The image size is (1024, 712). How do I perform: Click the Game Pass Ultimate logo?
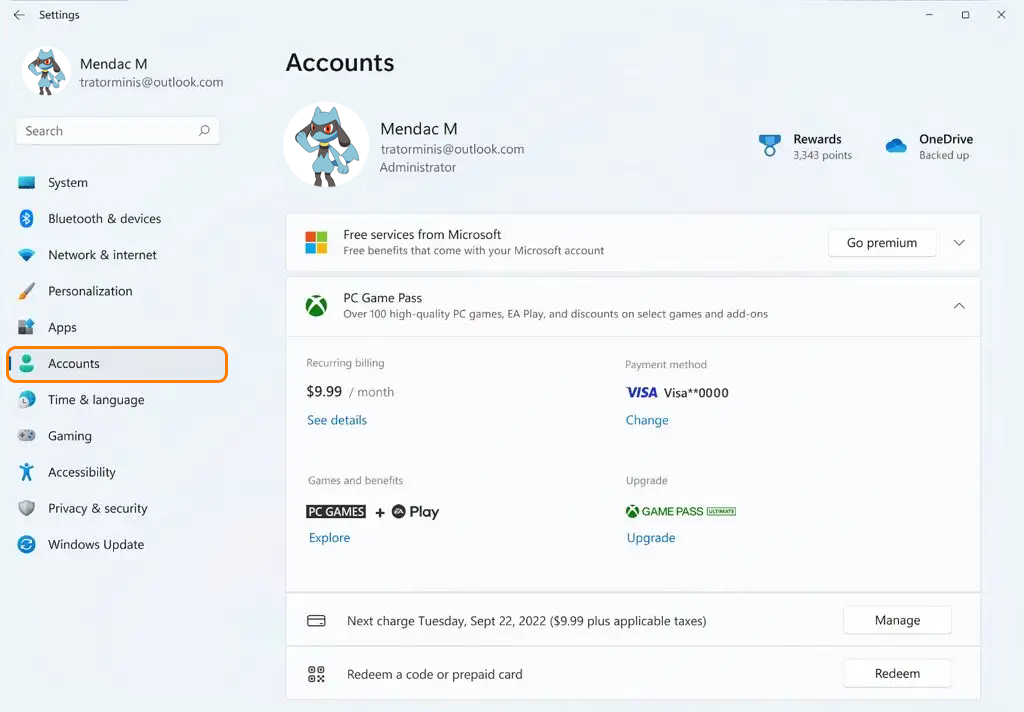[680, 511]
